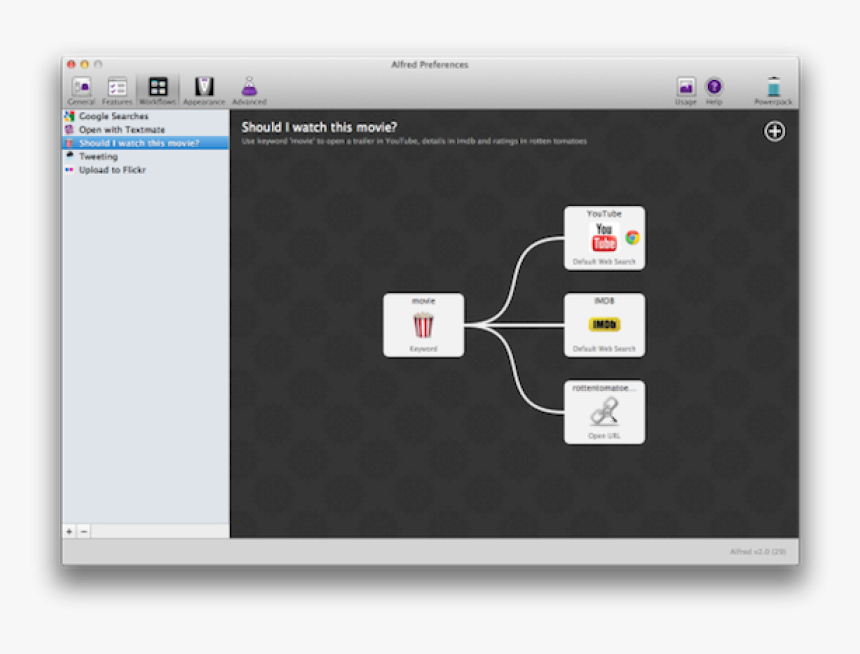Click the IMDB web search node
Screen dimensions: 860x654
click(604, 325)
